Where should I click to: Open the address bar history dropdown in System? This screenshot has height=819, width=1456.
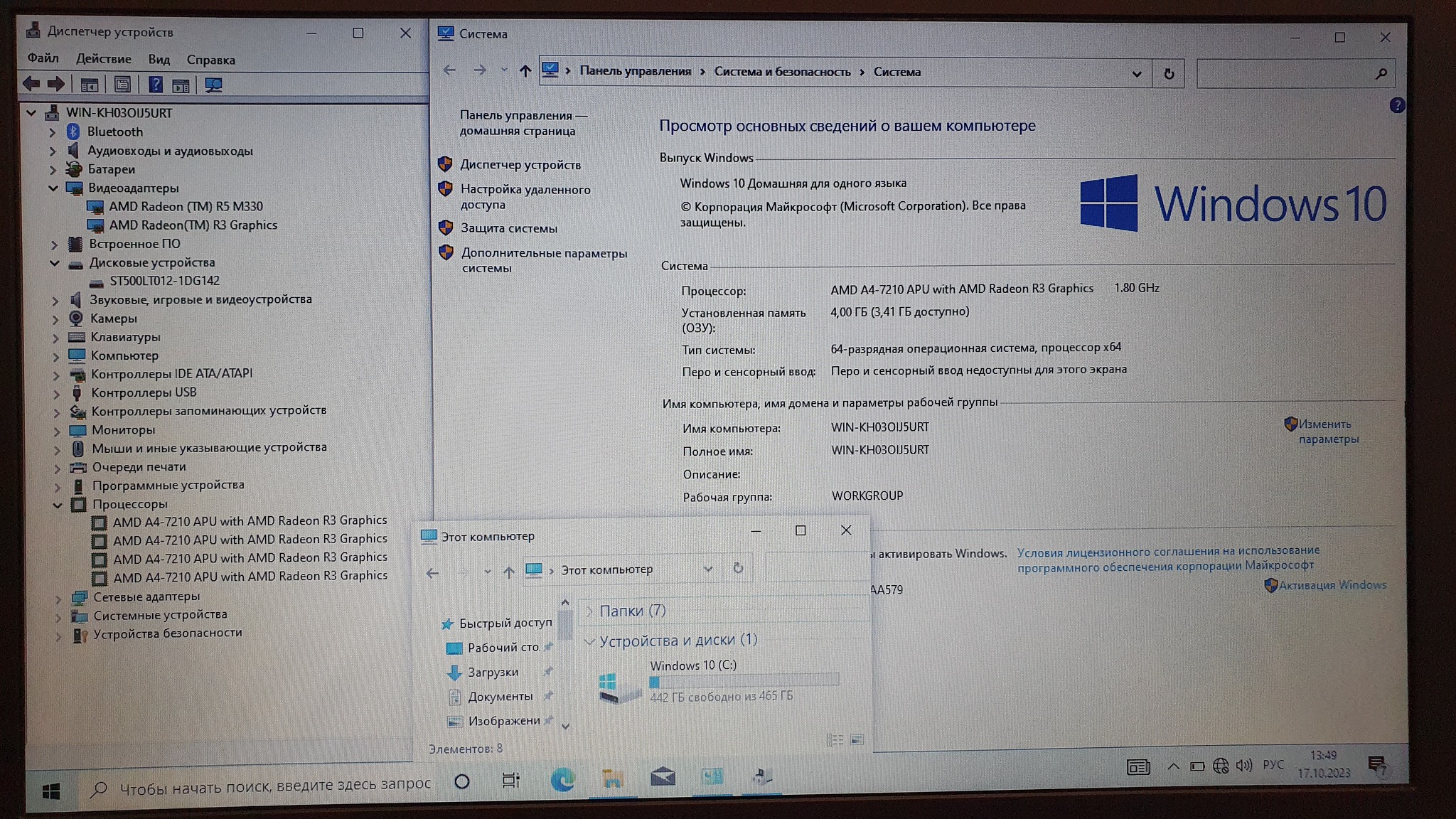click(x=1136, y=74)
